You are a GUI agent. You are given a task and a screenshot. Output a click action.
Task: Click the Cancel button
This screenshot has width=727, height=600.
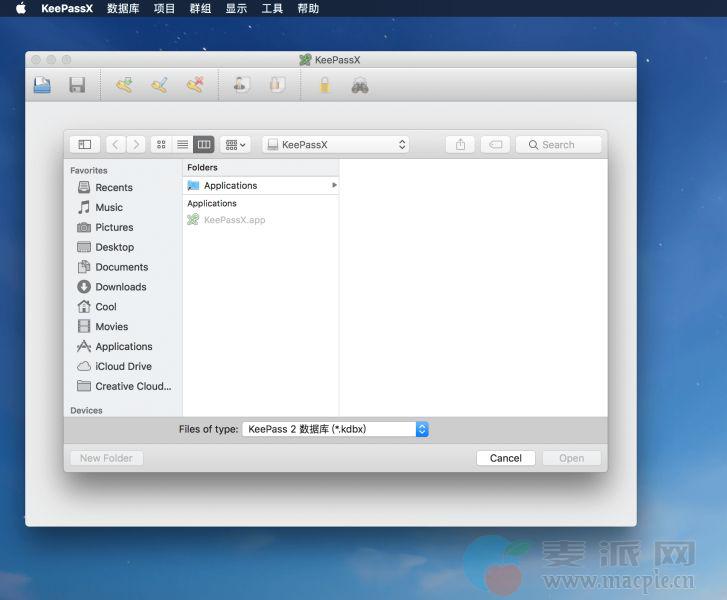(x=505, y=458)
